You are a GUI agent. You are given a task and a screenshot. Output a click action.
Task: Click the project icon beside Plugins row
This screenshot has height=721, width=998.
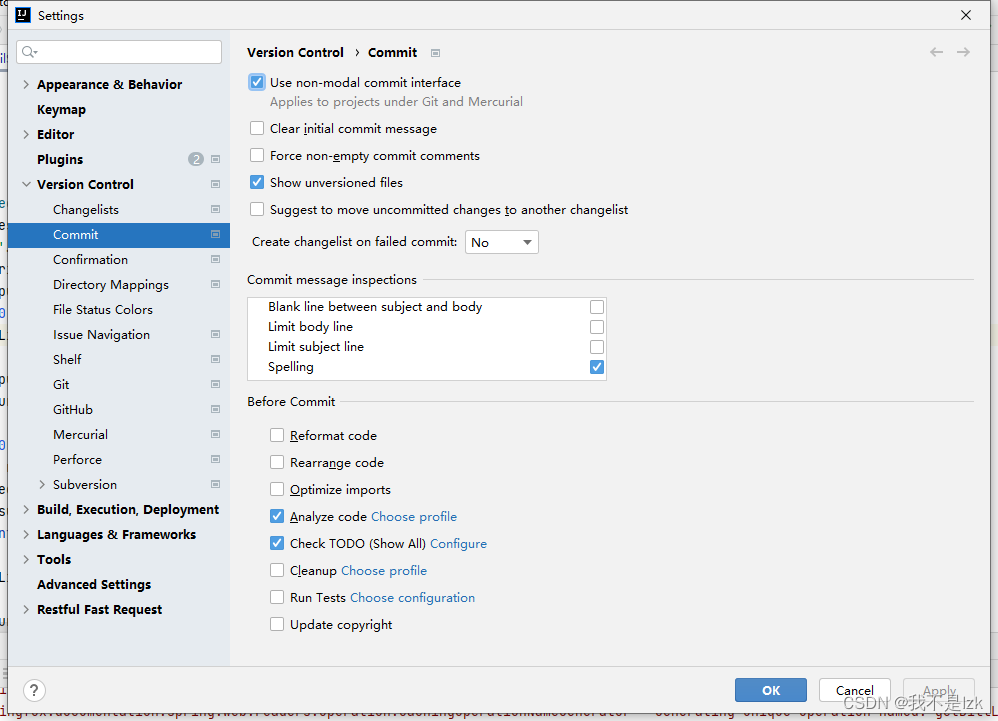coord(215,159)
